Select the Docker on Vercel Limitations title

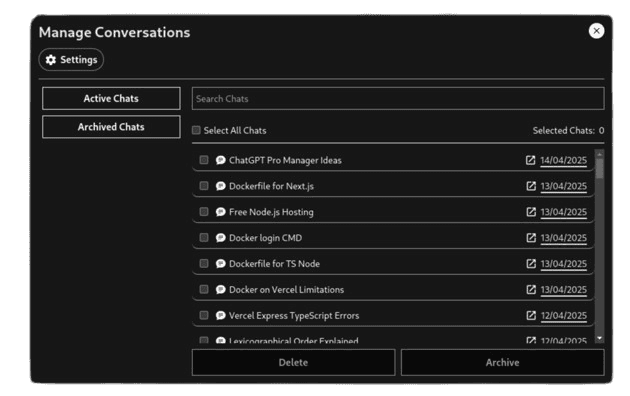tap(286, 290)
